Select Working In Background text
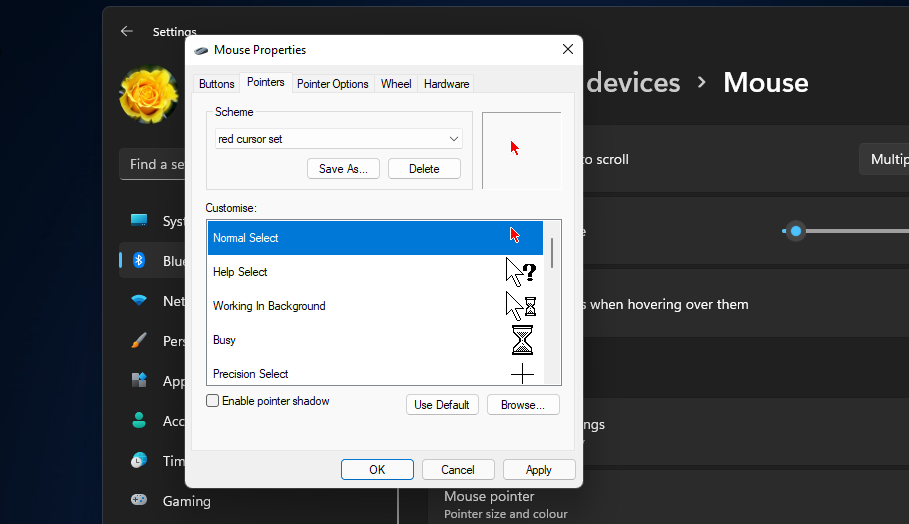Viewport: 909px width, 524px height. (269, 306)
